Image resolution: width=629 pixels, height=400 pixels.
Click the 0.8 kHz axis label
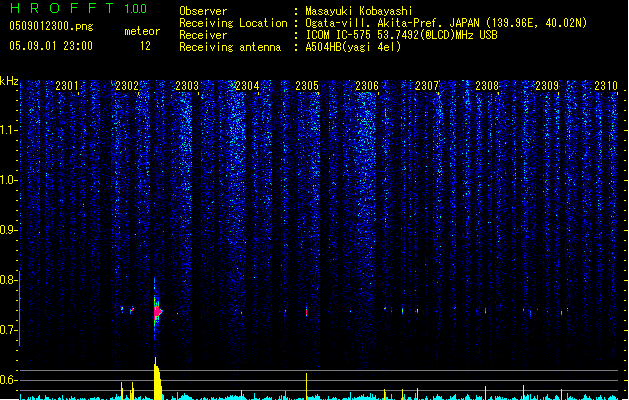(x=9, y=280)
